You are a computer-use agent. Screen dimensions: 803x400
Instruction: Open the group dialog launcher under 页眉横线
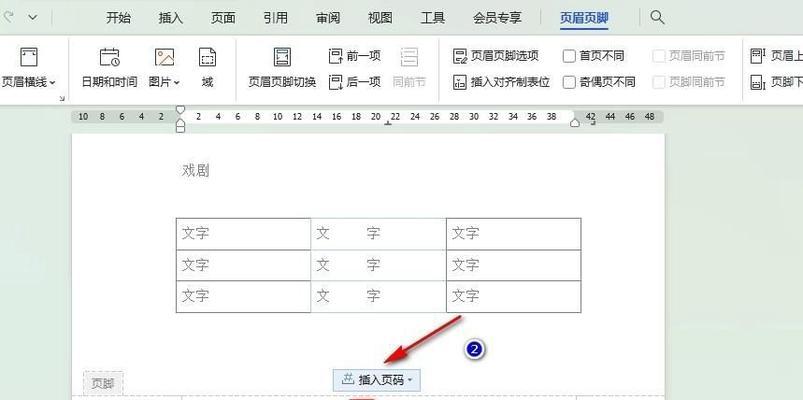click(x=61, y=98)
